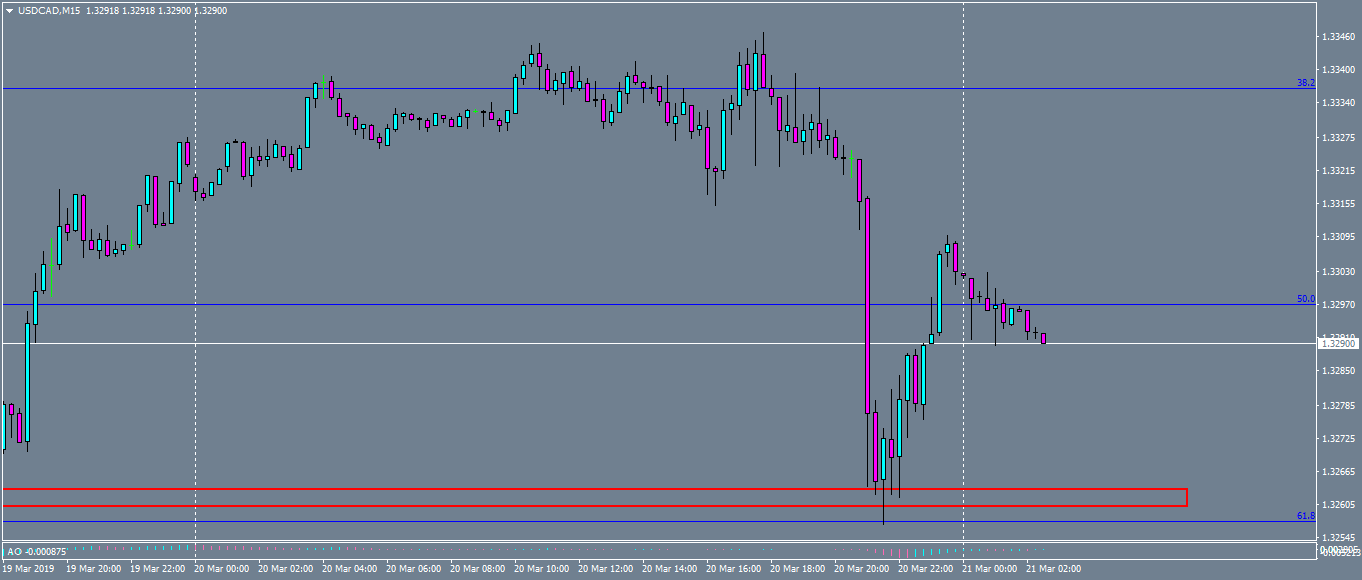
Task: Click the 50.0 Fibonacci level label
Action: pyautogui.click(x=1304, y=298)
